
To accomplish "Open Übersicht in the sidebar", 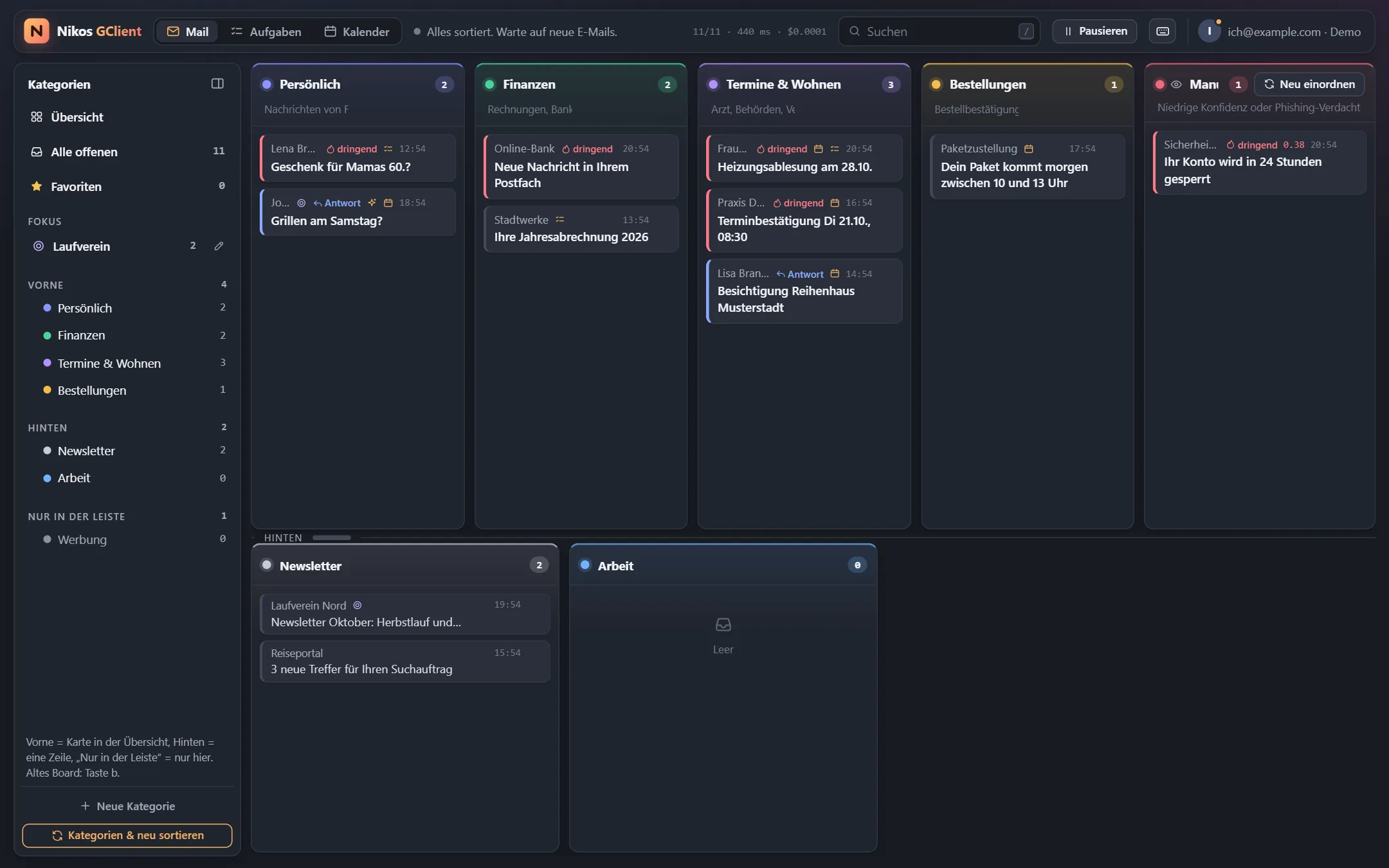I will pos(127,117).
